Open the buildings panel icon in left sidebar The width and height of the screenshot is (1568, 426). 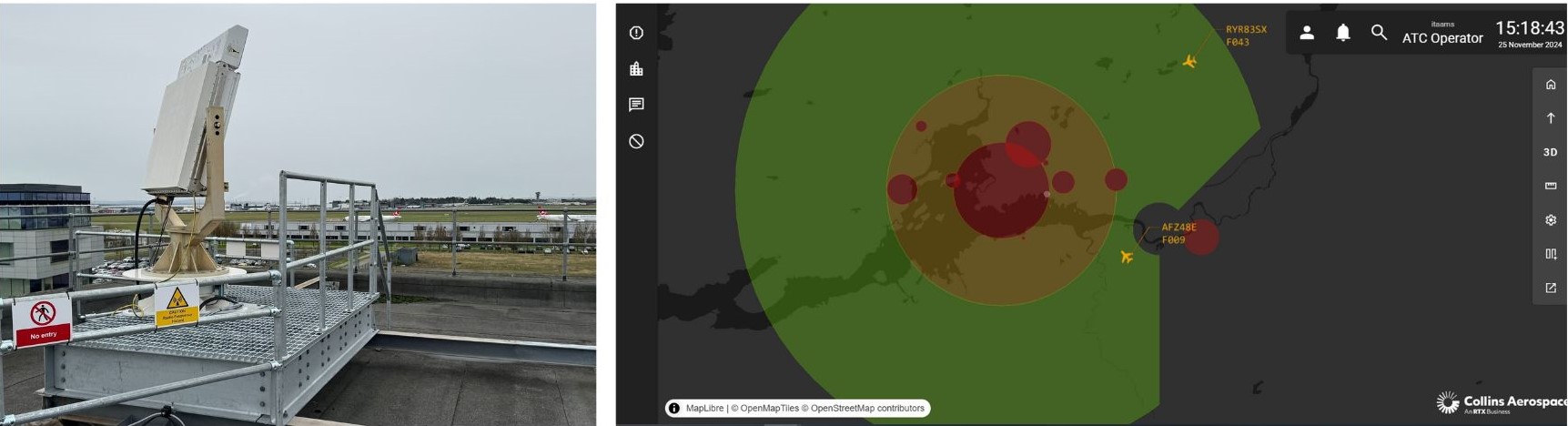[x=636, y=69]
